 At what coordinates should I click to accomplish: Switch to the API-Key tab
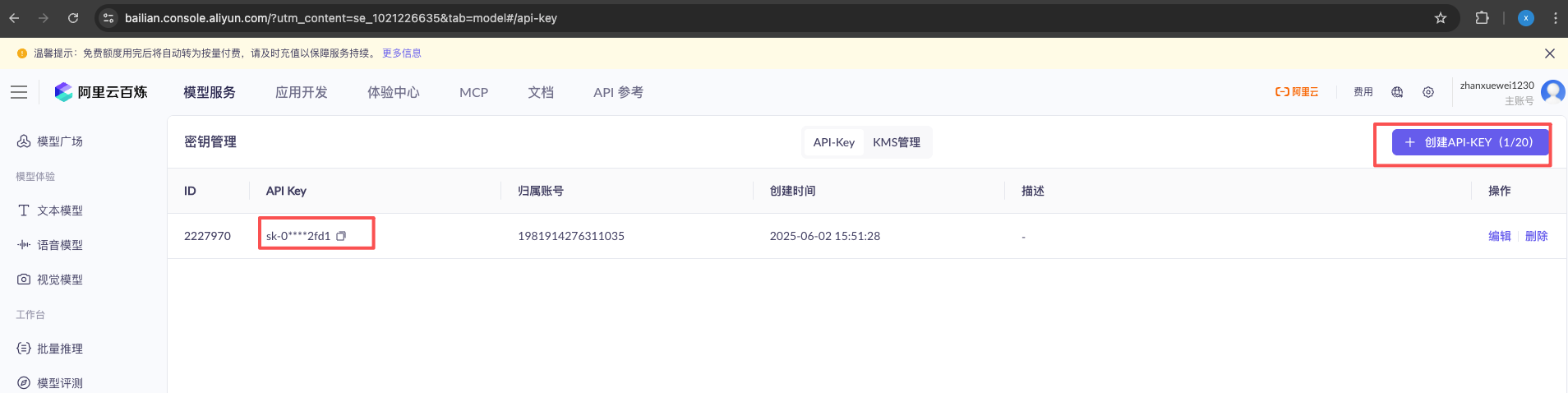click(833, 142)
